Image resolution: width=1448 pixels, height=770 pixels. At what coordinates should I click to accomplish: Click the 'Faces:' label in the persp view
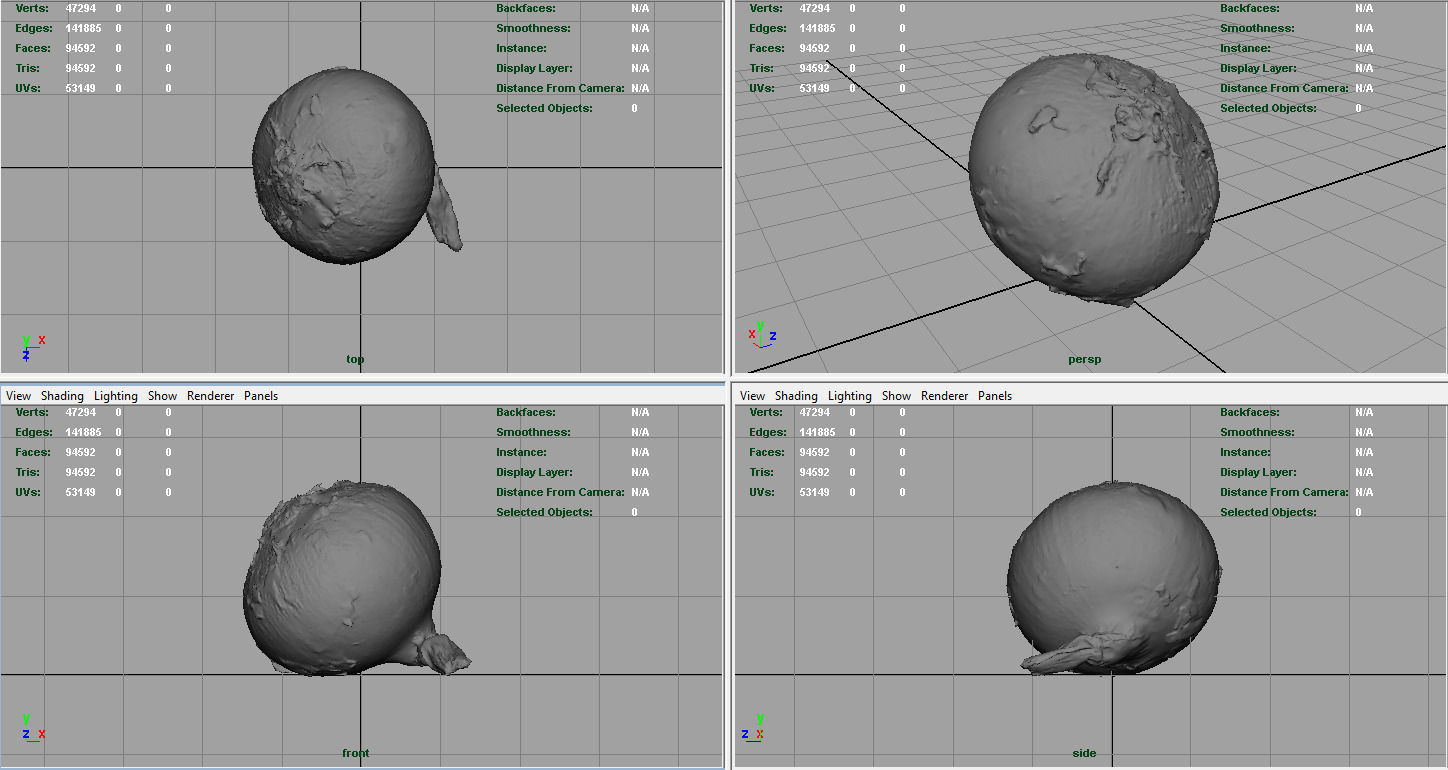(767, 48)
